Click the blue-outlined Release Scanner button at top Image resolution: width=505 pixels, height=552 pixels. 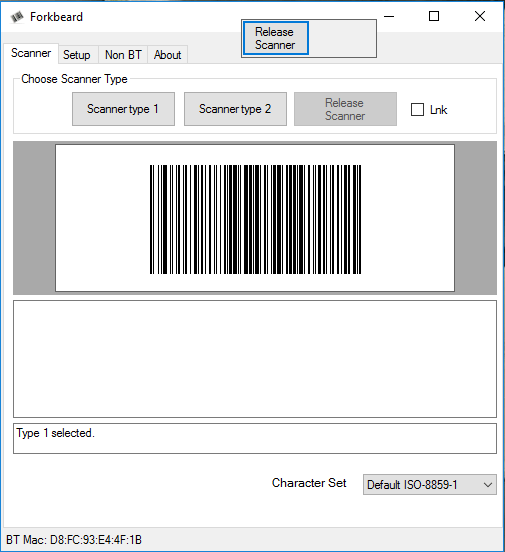275,38
